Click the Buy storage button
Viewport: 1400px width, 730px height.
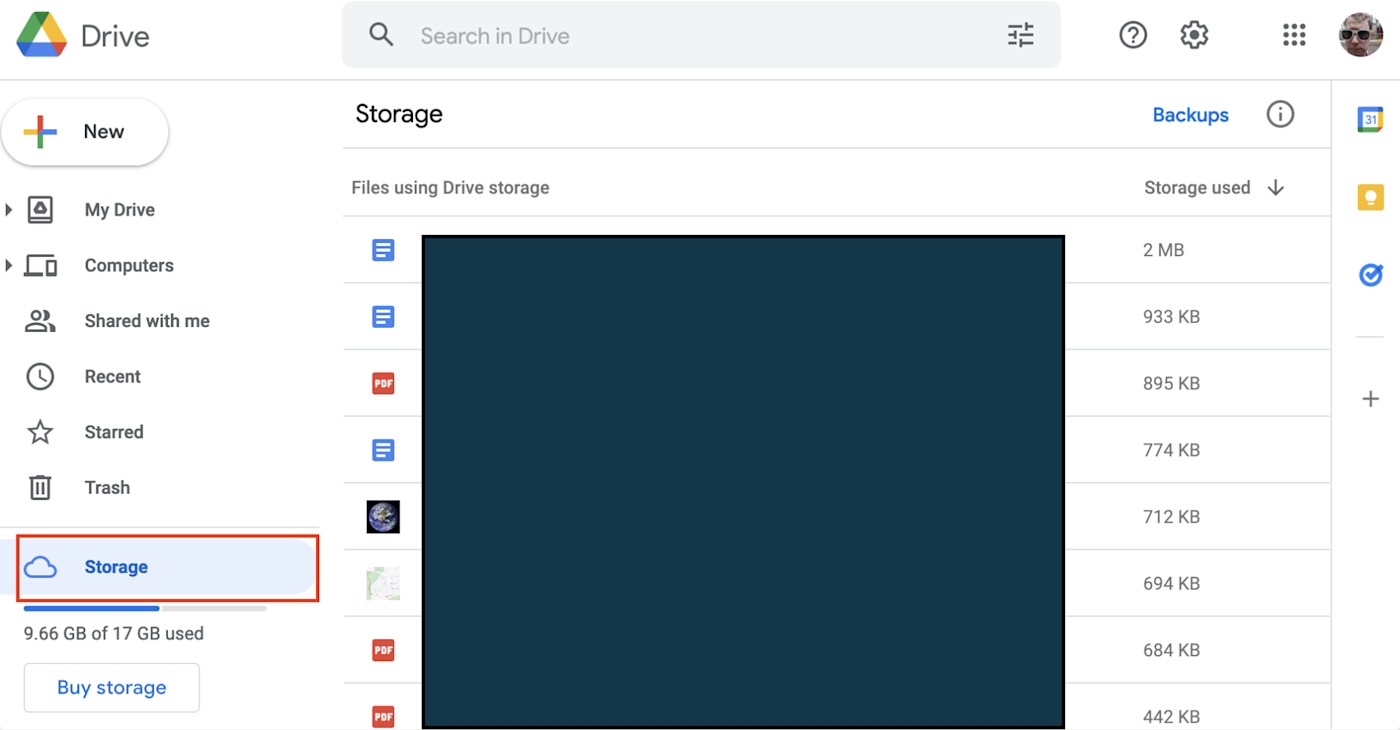pyautogui.click(x=112, y=688)
